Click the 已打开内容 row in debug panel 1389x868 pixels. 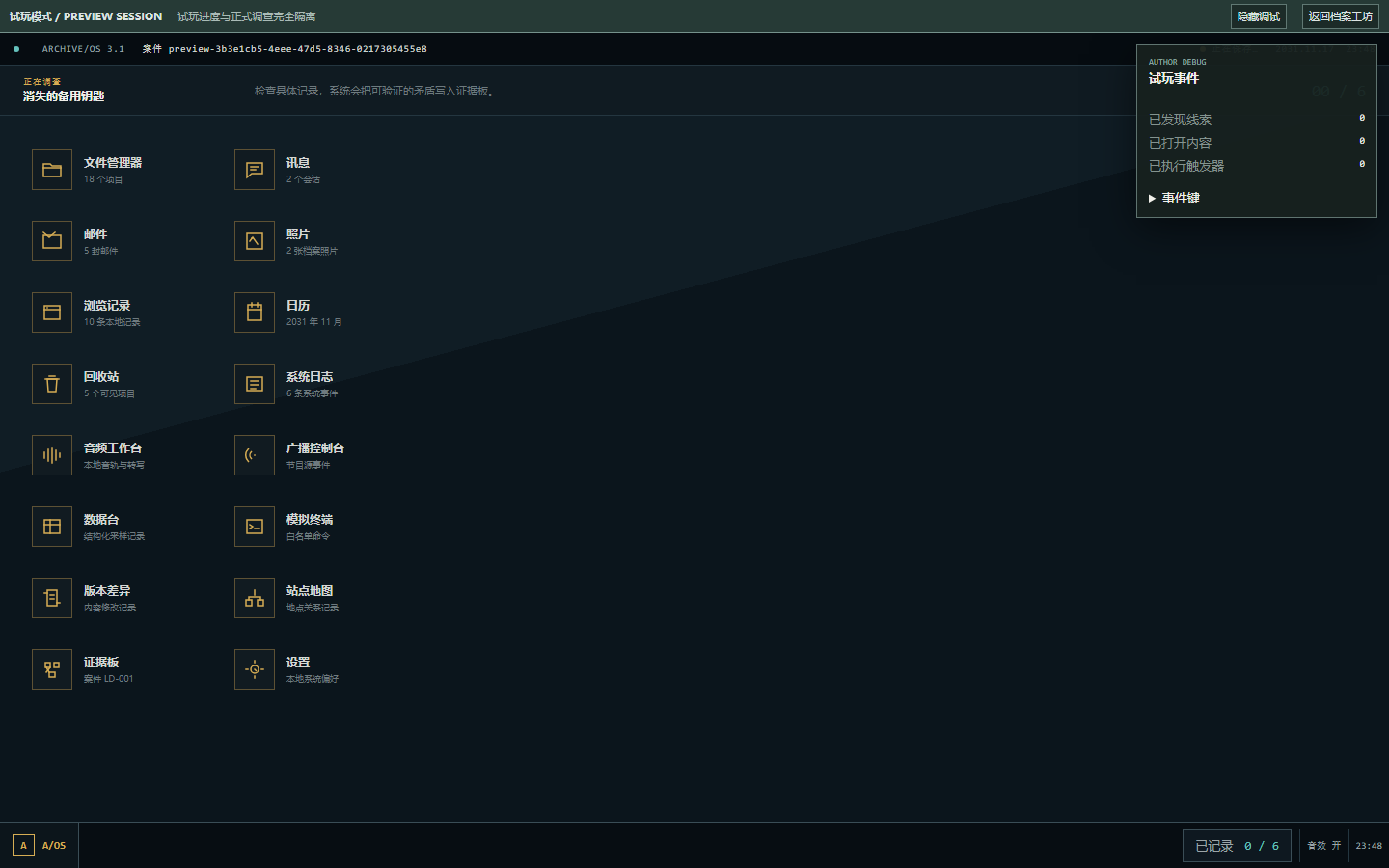tap(1257, 143)
